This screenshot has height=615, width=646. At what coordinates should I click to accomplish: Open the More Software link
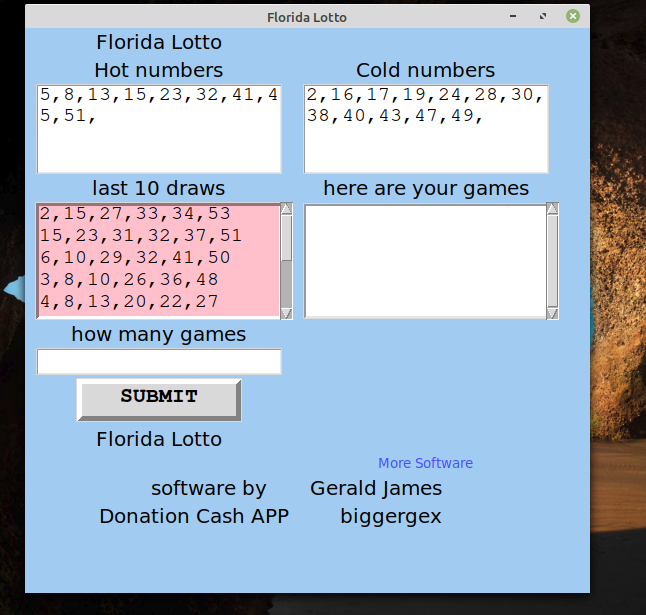(425, 463)
